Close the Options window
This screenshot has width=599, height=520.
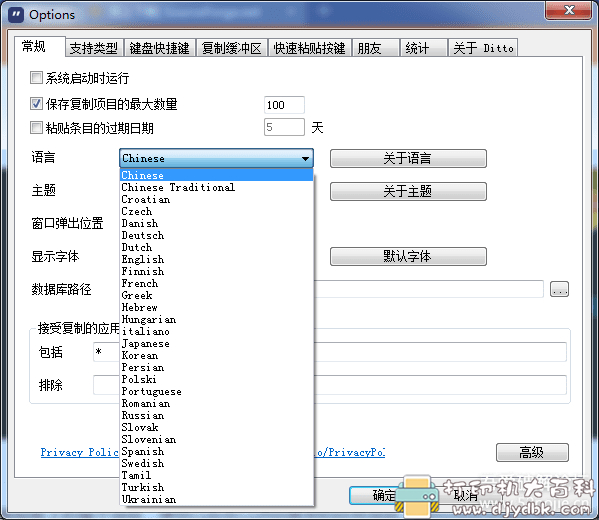pos(568,10)
